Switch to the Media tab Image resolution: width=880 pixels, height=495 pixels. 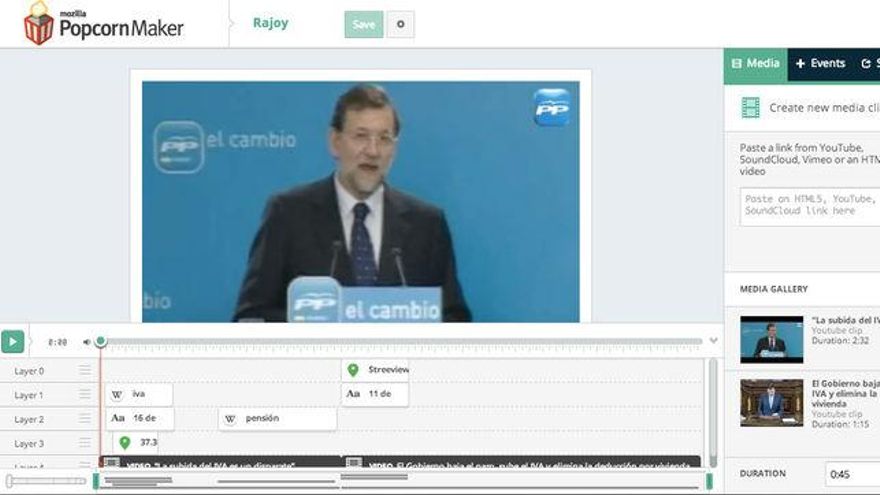tap(755, 63)
